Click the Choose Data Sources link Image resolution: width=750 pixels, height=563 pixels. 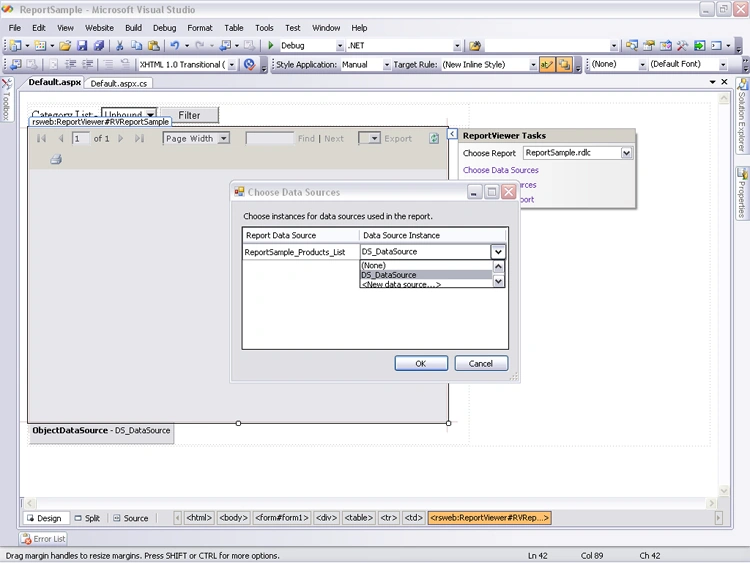pyautogui.click(x=500, y=170)
